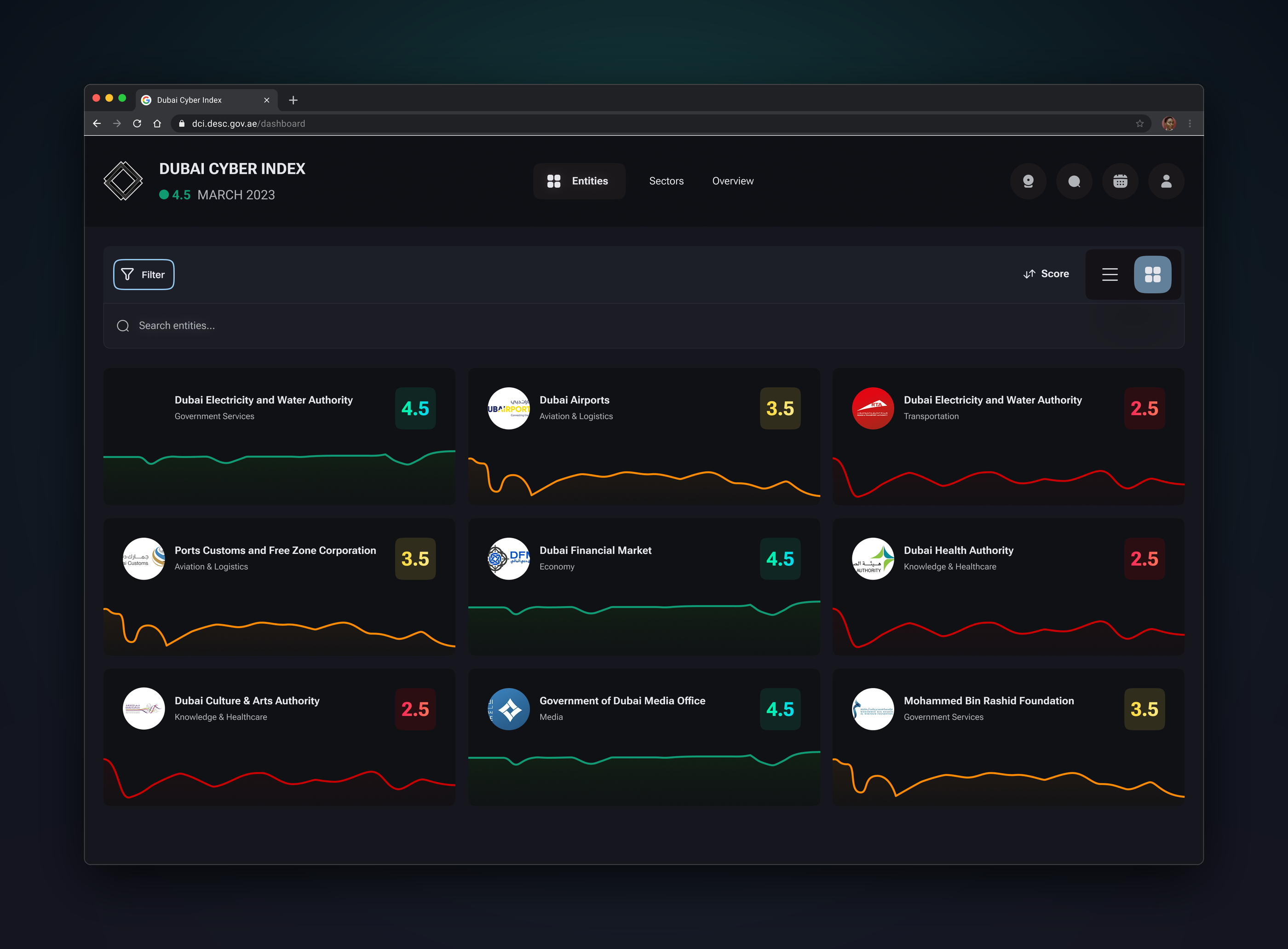Open the Dubai Airports card title
The width and height of the screenshot is (1288, 949).
pyautogui.click(x=575, y=400)
